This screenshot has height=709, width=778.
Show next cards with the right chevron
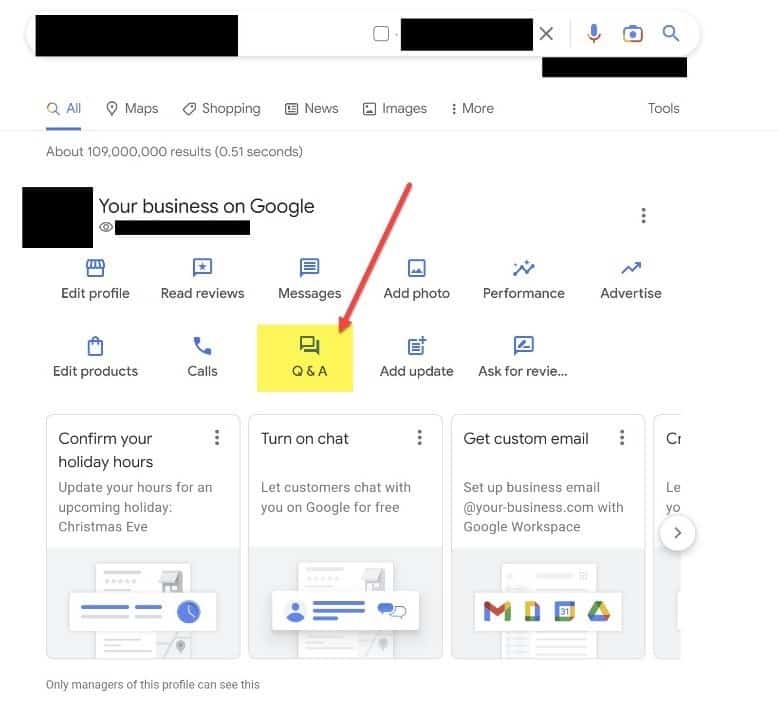click(x=677, y=533)
